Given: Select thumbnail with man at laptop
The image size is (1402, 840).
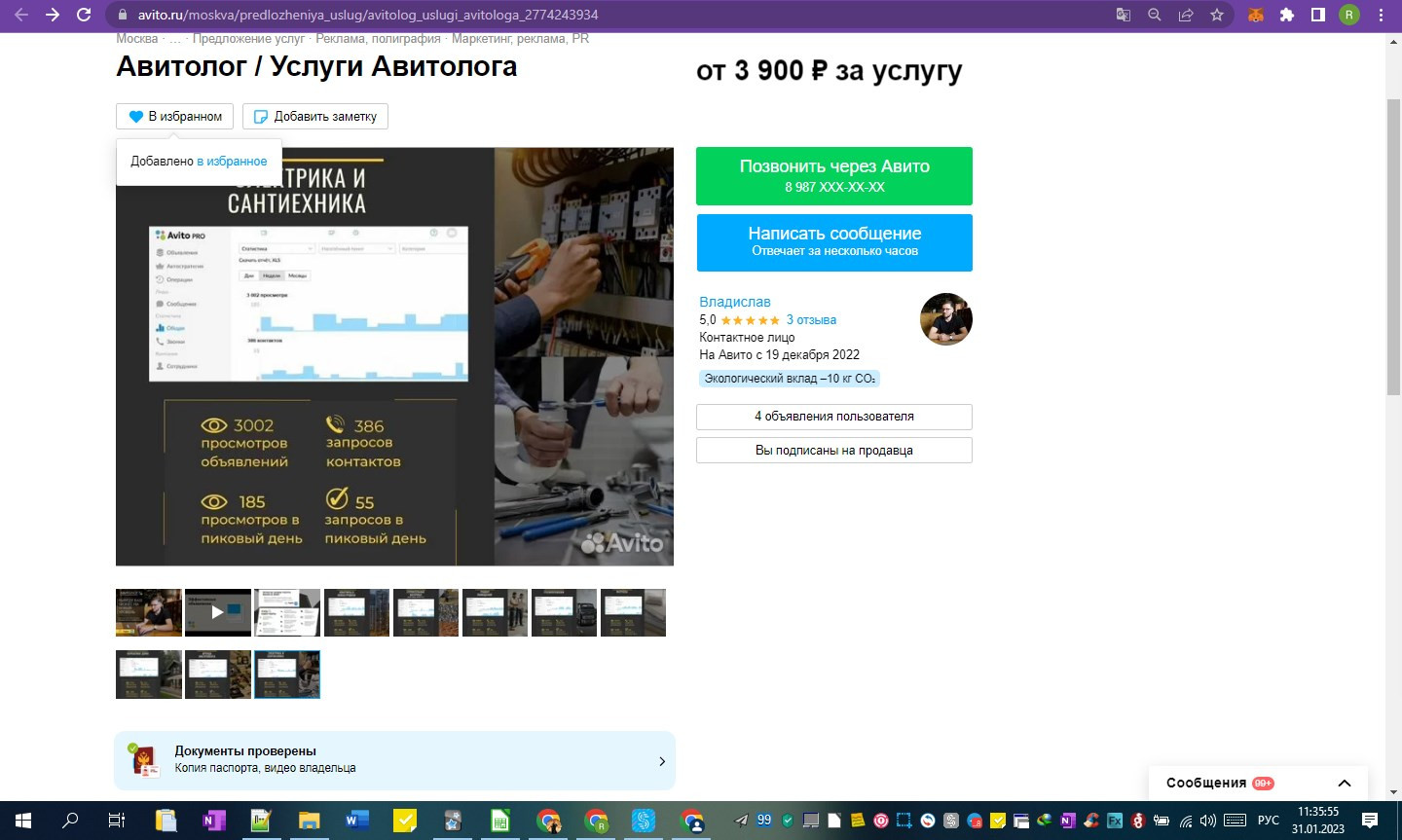Looking at the screenshot, I should coord(149,612).
